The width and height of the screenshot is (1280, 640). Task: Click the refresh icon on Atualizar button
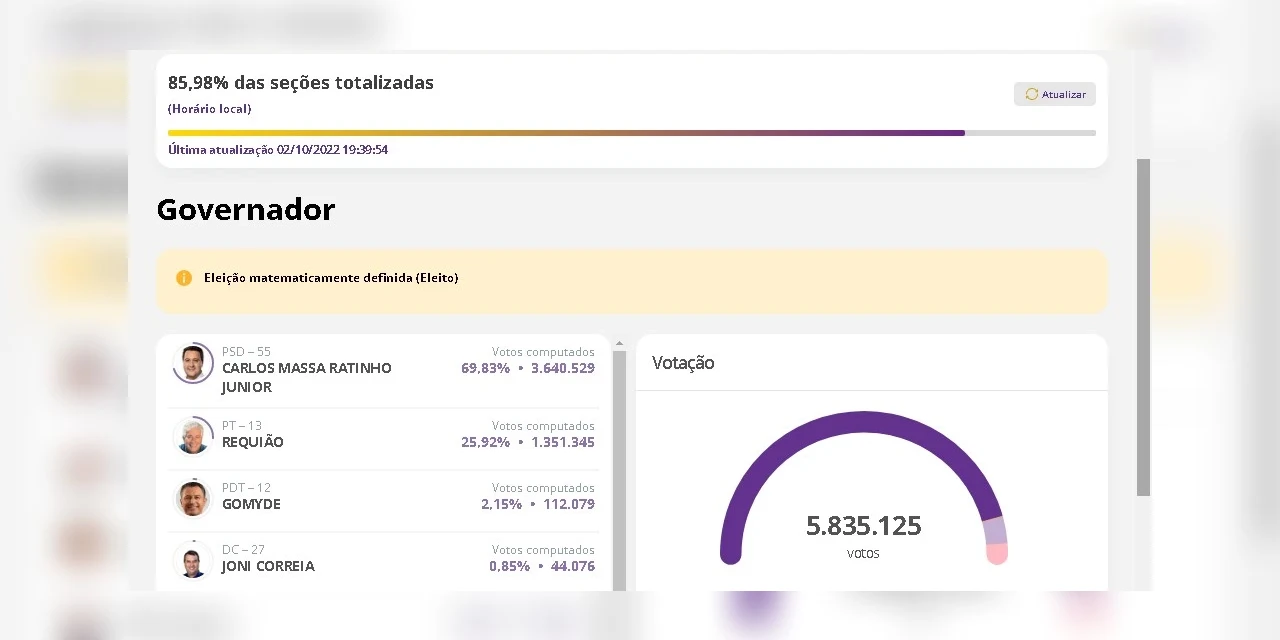coord(1031,94)
